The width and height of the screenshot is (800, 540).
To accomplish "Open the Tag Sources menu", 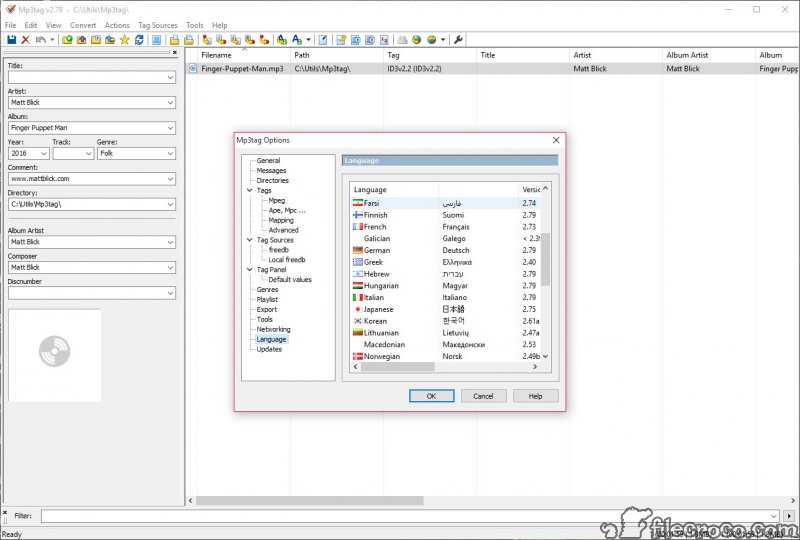I will point(158,25).
